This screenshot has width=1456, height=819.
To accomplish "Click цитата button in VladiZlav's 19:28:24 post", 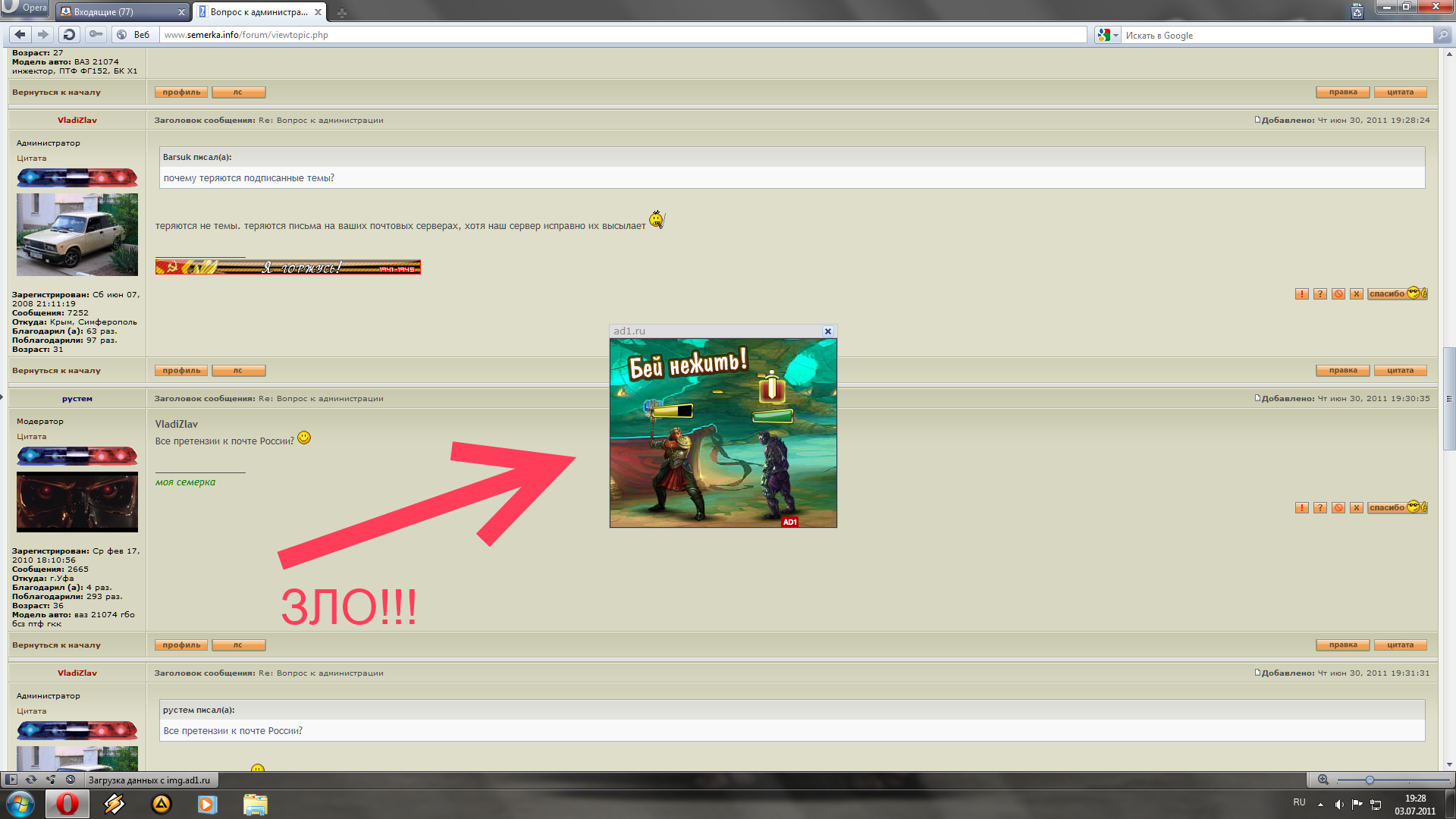I will coord(1401,371).
